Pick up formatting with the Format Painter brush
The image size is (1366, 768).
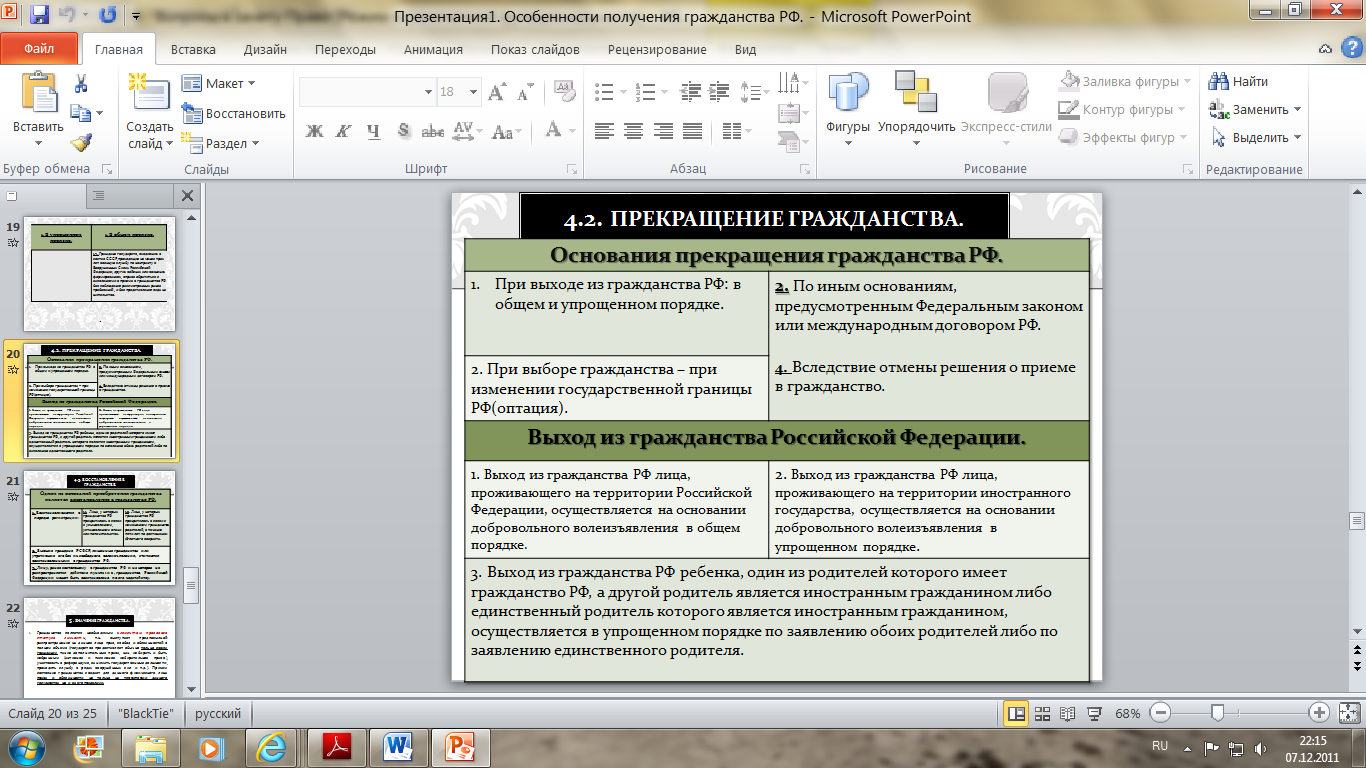click(81, 142)
